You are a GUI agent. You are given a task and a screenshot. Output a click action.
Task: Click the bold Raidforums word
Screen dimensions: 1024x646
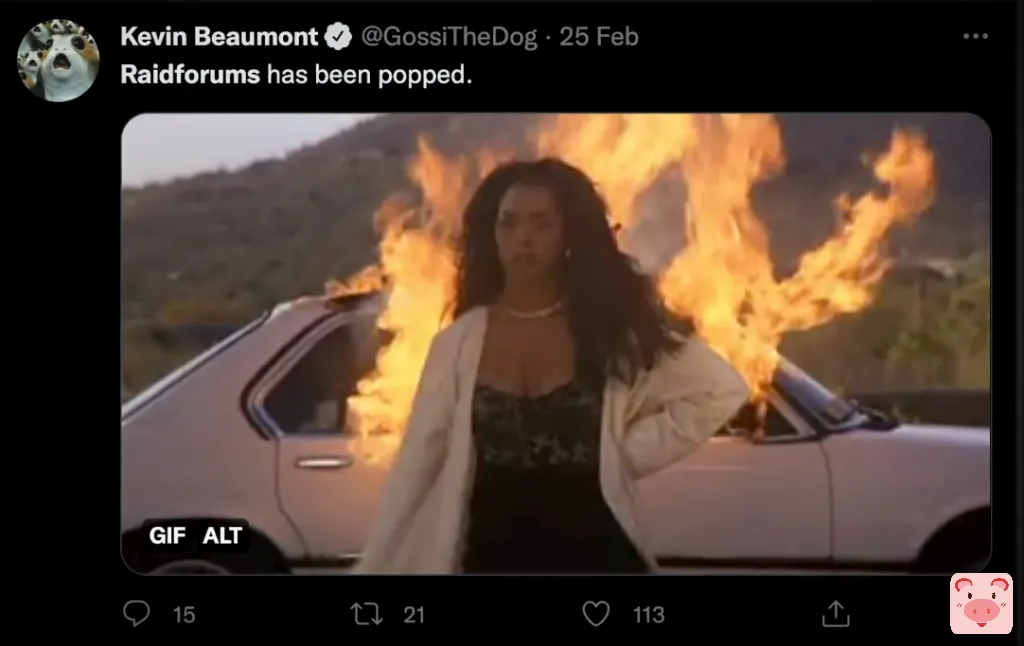[190, 74]
